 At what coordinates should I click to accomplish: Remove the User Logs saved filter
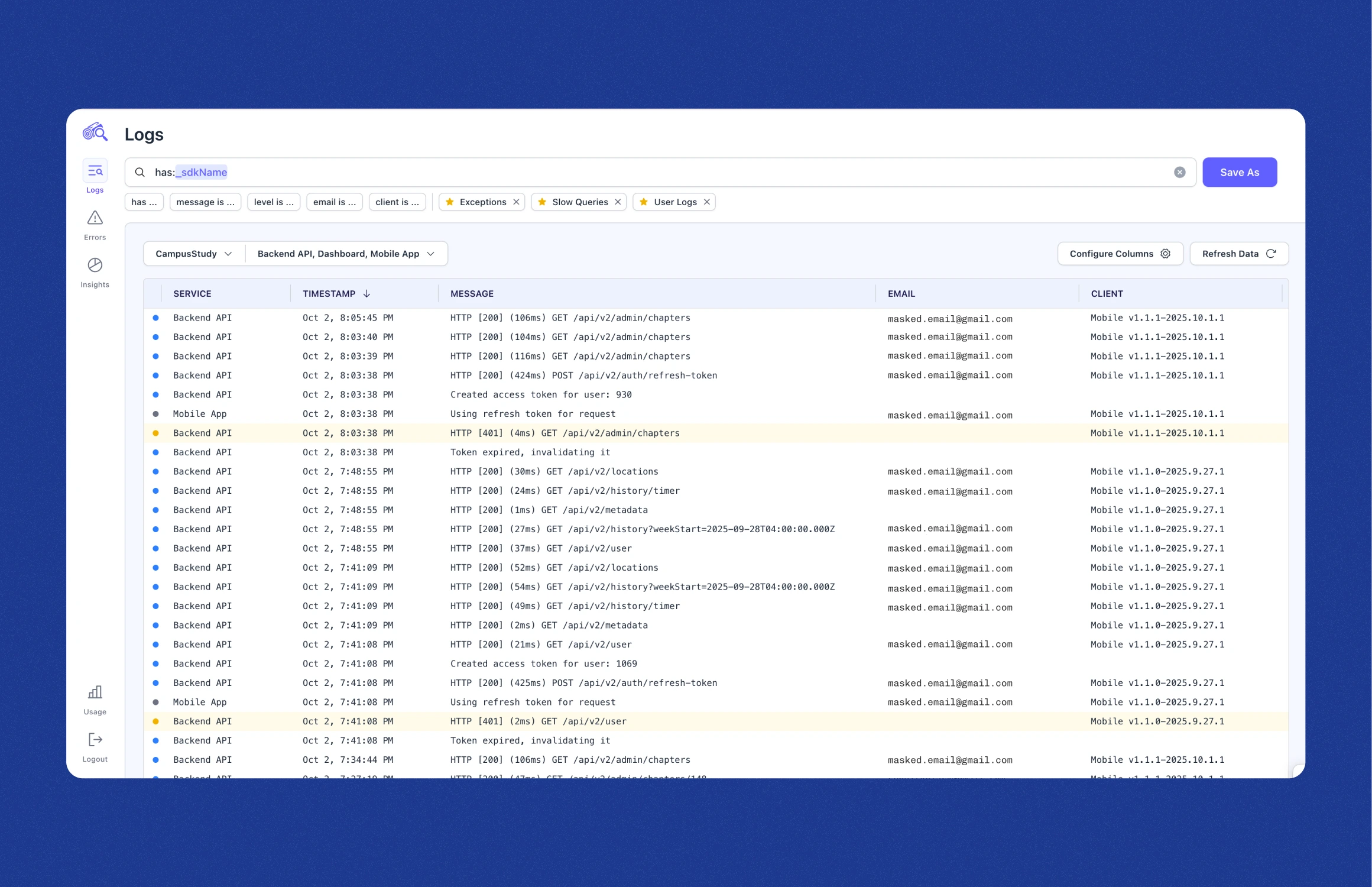coord(706,202)
